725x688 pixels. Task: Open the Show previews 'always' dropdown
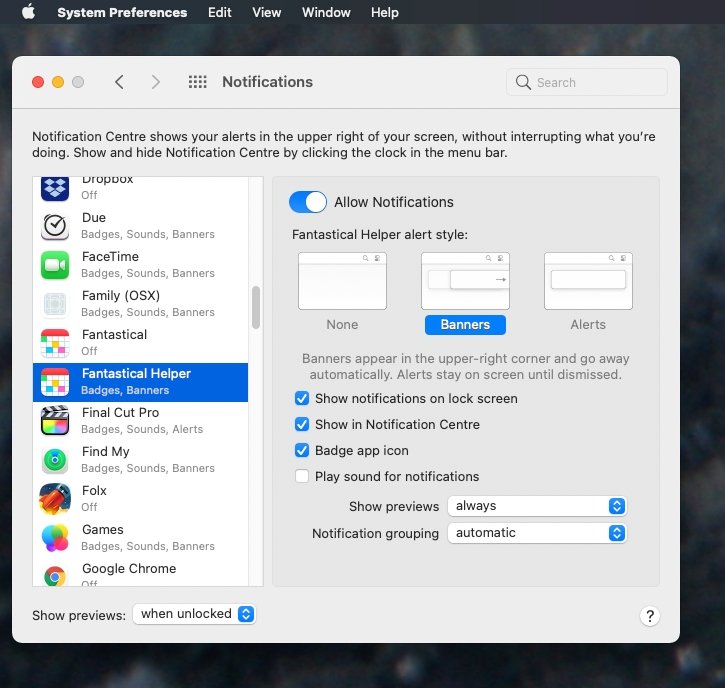pyautogui.click(x=537, y=506)
